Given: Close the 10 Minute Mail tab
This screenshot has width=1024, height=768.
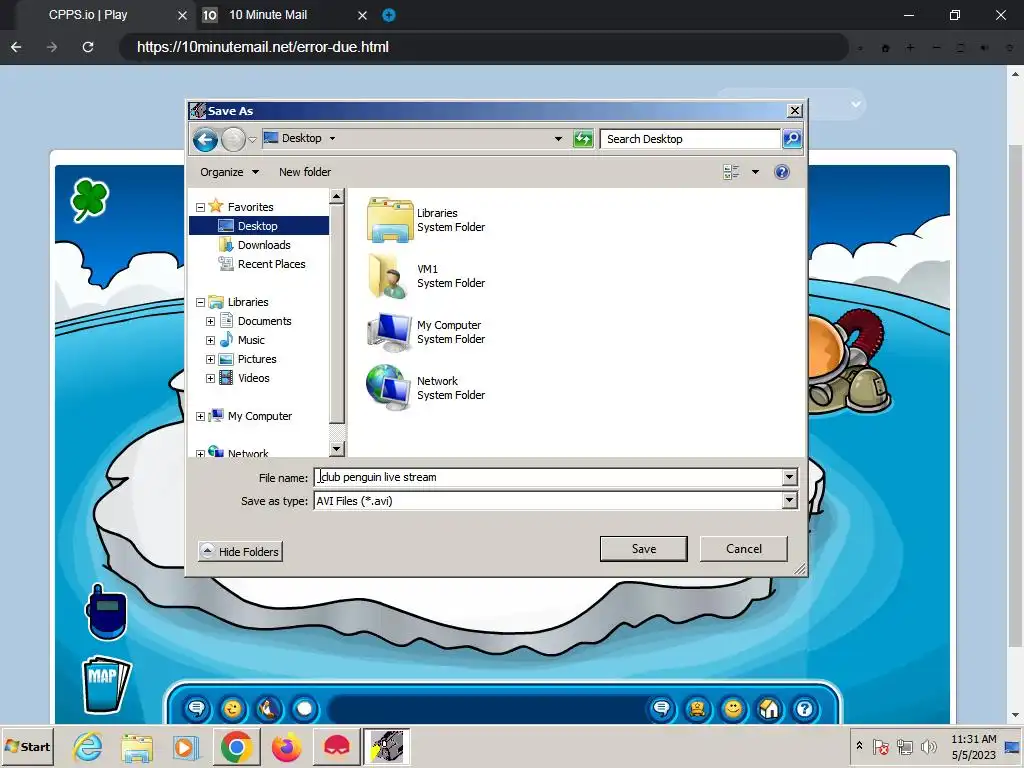Looking at the screenshot, I should [362, 15].
